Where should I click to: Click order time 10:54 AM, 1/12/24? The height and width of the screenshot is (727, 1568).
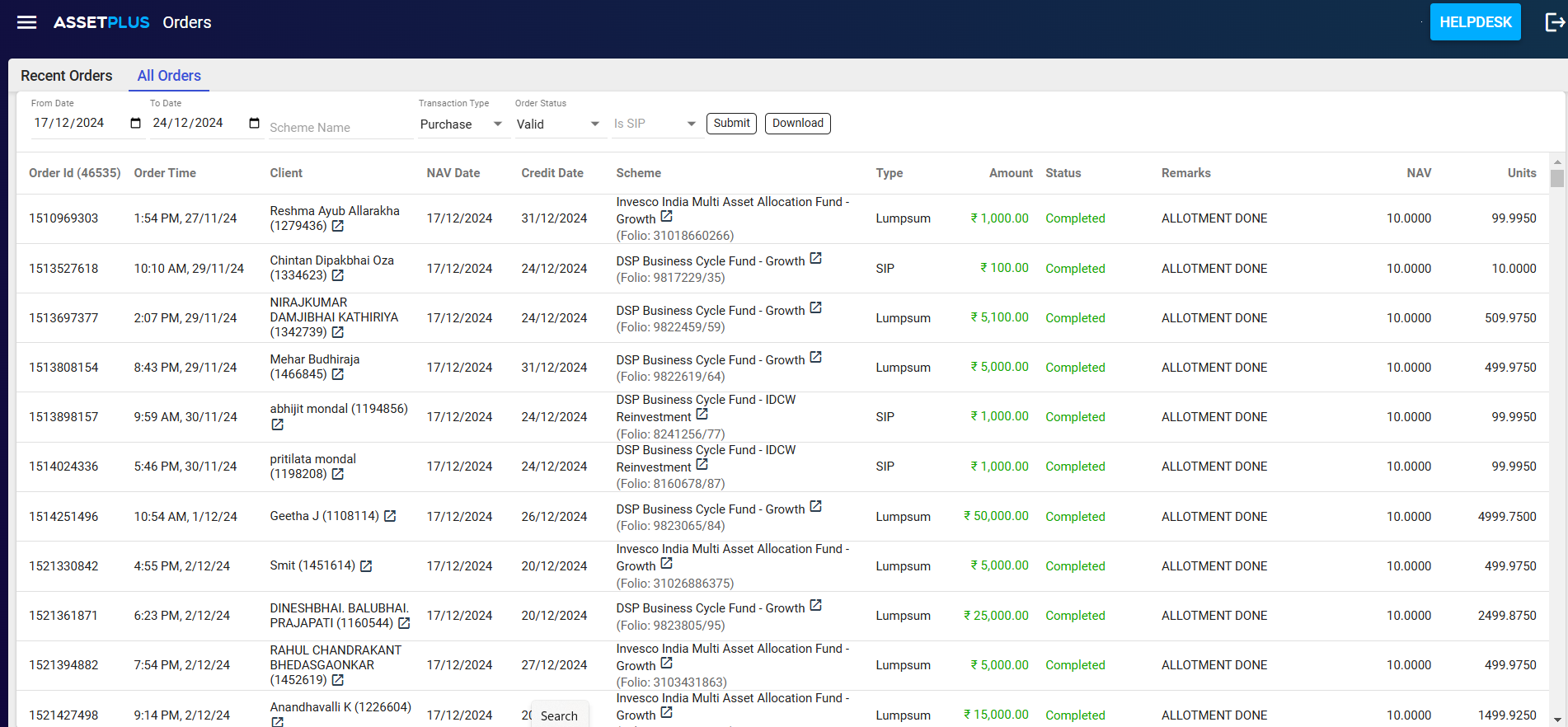click(x=185, y=517)
